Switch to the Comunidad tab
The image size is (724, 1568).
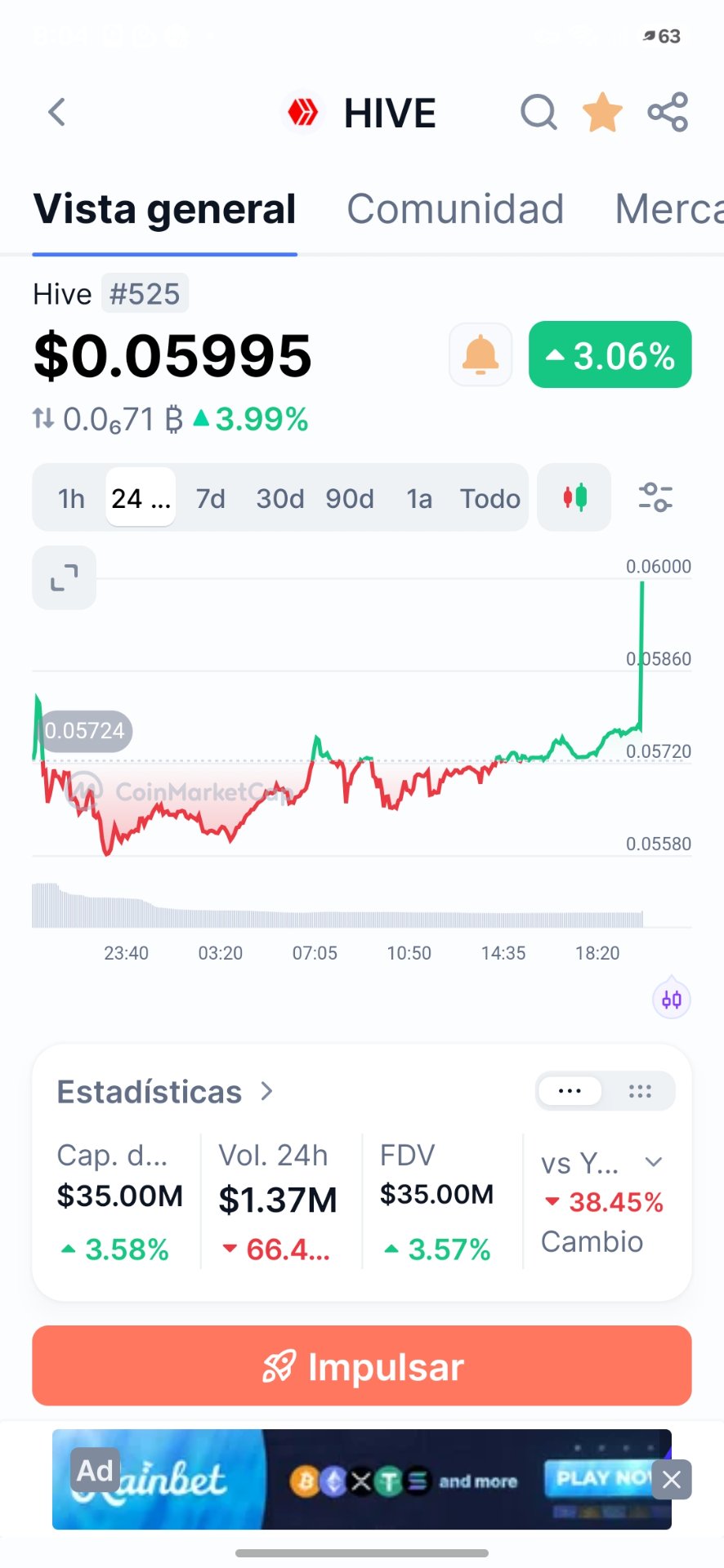tap(455, 209)
